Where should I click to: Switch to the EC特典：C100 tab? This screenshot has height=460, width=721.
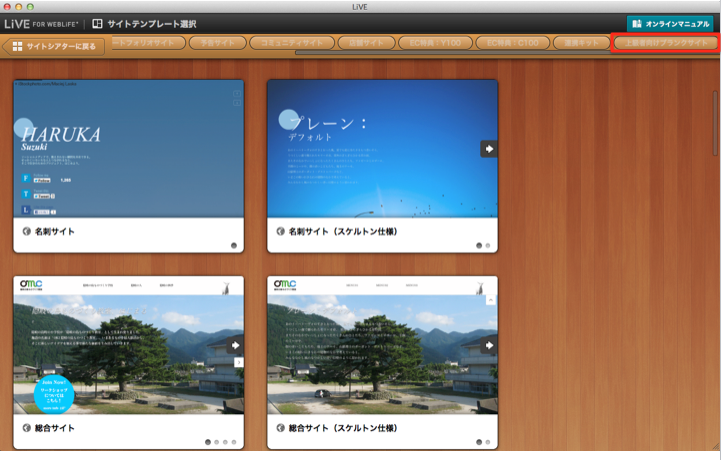513,43
